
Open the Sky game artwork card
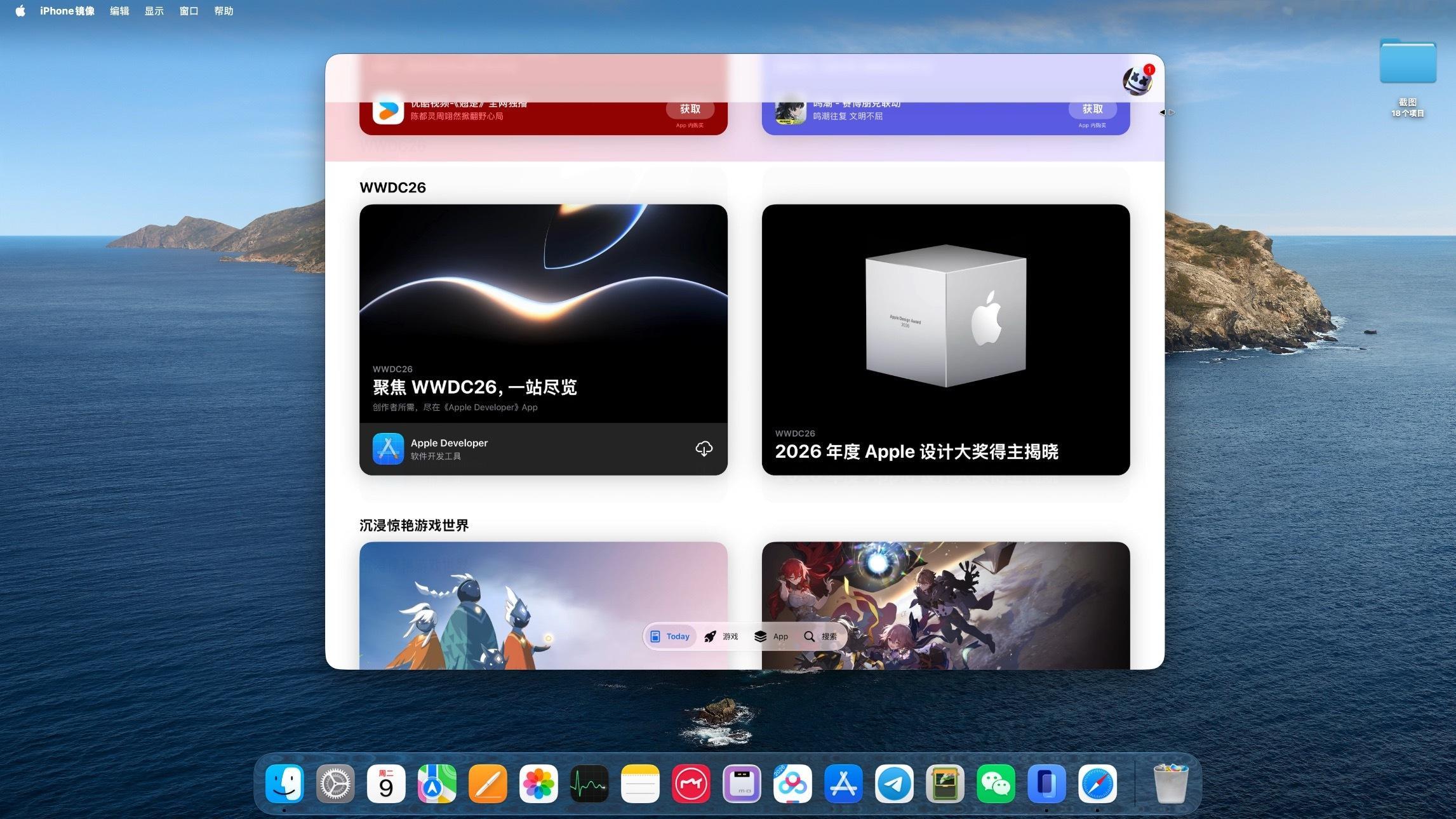(x=544, y=606)
